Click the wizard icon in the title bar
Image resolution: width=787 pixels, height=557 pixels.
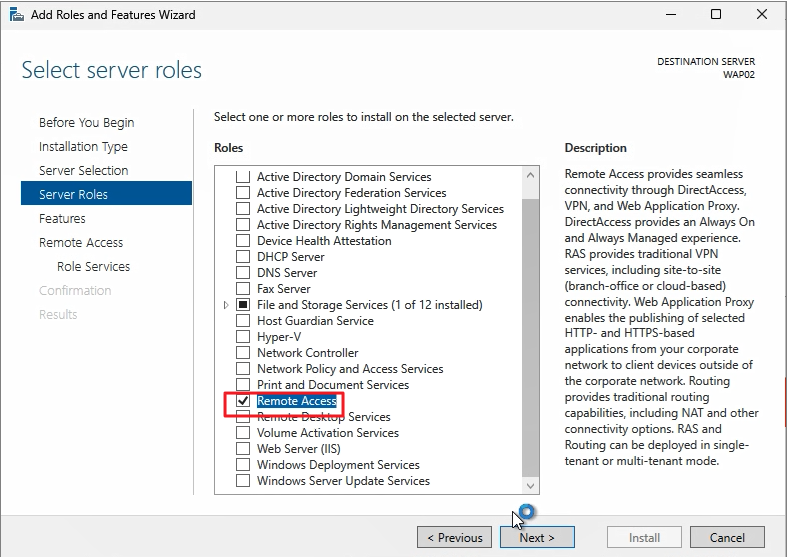[x=17, y=15]
